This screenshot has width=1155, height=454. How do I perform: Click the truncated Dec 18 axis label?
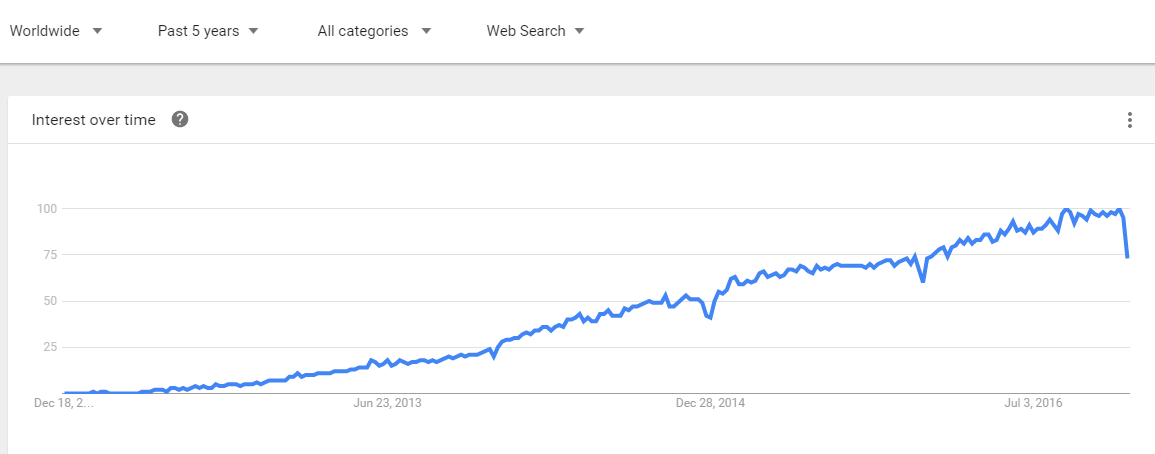tap(64, 403)
